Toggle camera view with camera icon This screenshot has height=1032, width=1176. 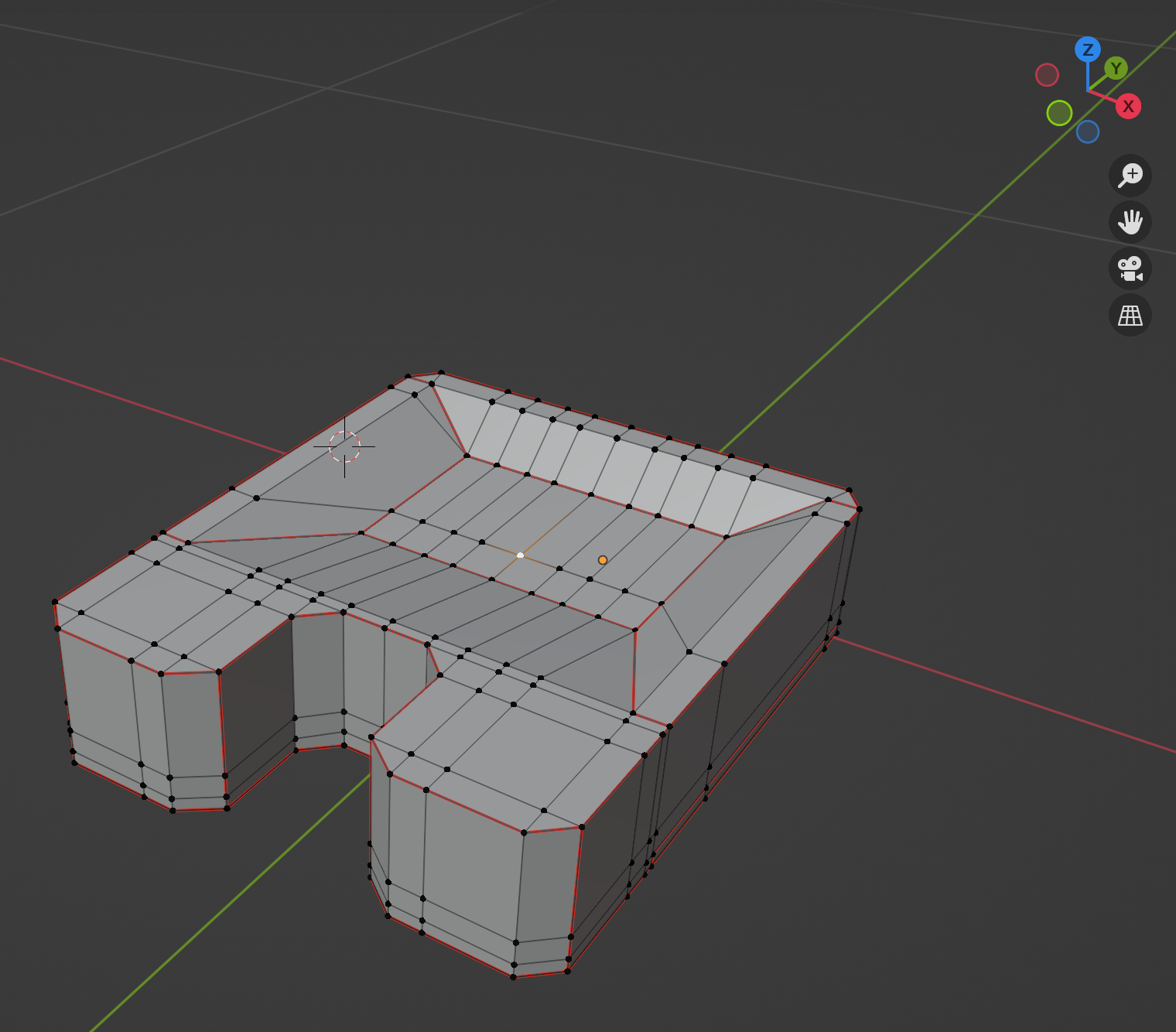[1130, 268]
